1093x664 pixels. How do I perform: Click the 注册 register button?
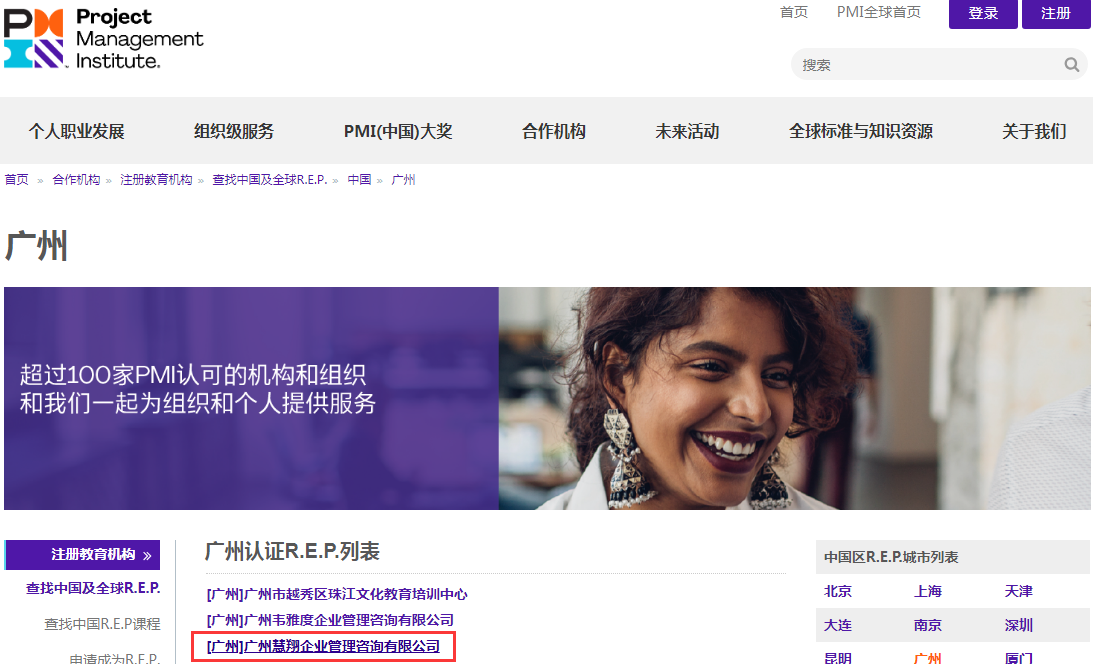pyautogui.click(x=1055, y=13)
